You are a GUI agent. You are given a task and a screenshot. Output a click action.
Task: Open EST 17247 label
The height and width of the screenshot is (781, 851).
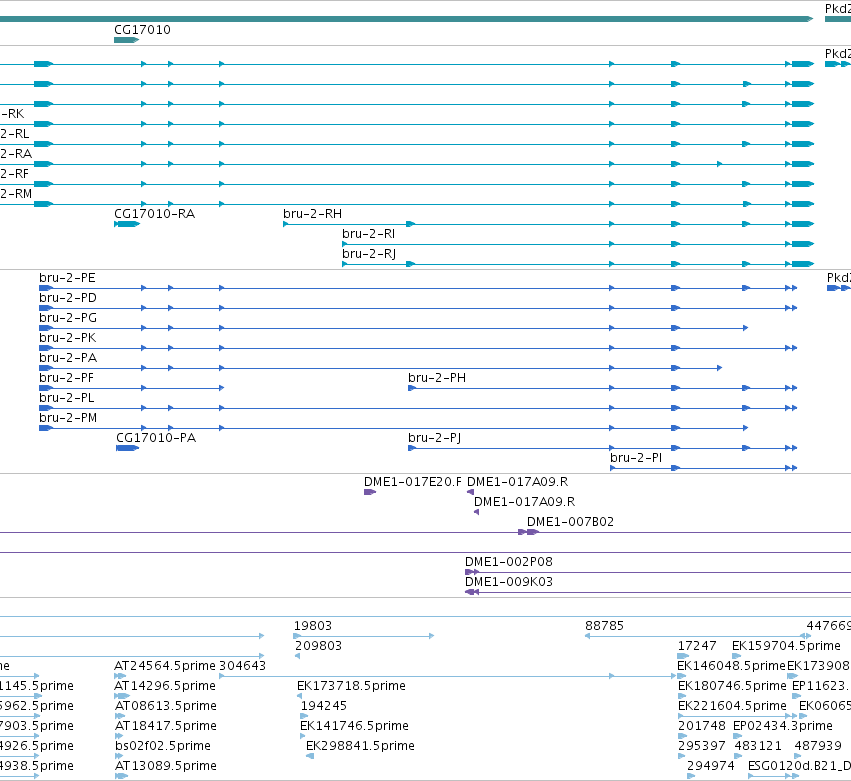pyautogui.click(x=697, y=646)
